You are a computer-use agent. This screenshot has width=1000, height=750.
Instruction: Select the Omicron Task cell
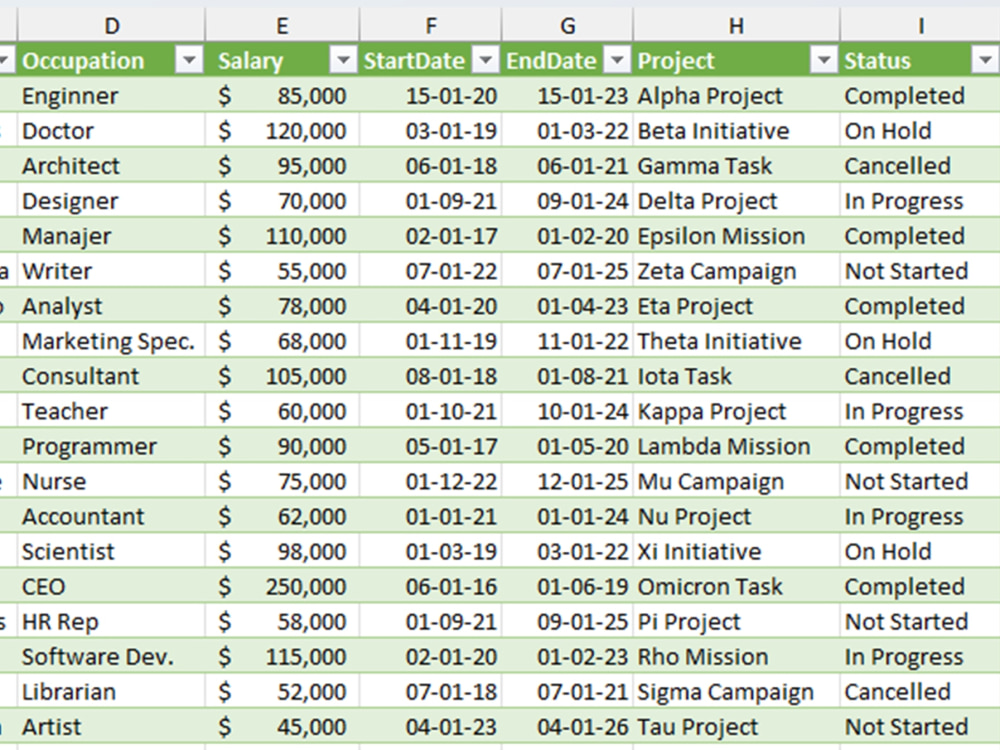(736, 587)
